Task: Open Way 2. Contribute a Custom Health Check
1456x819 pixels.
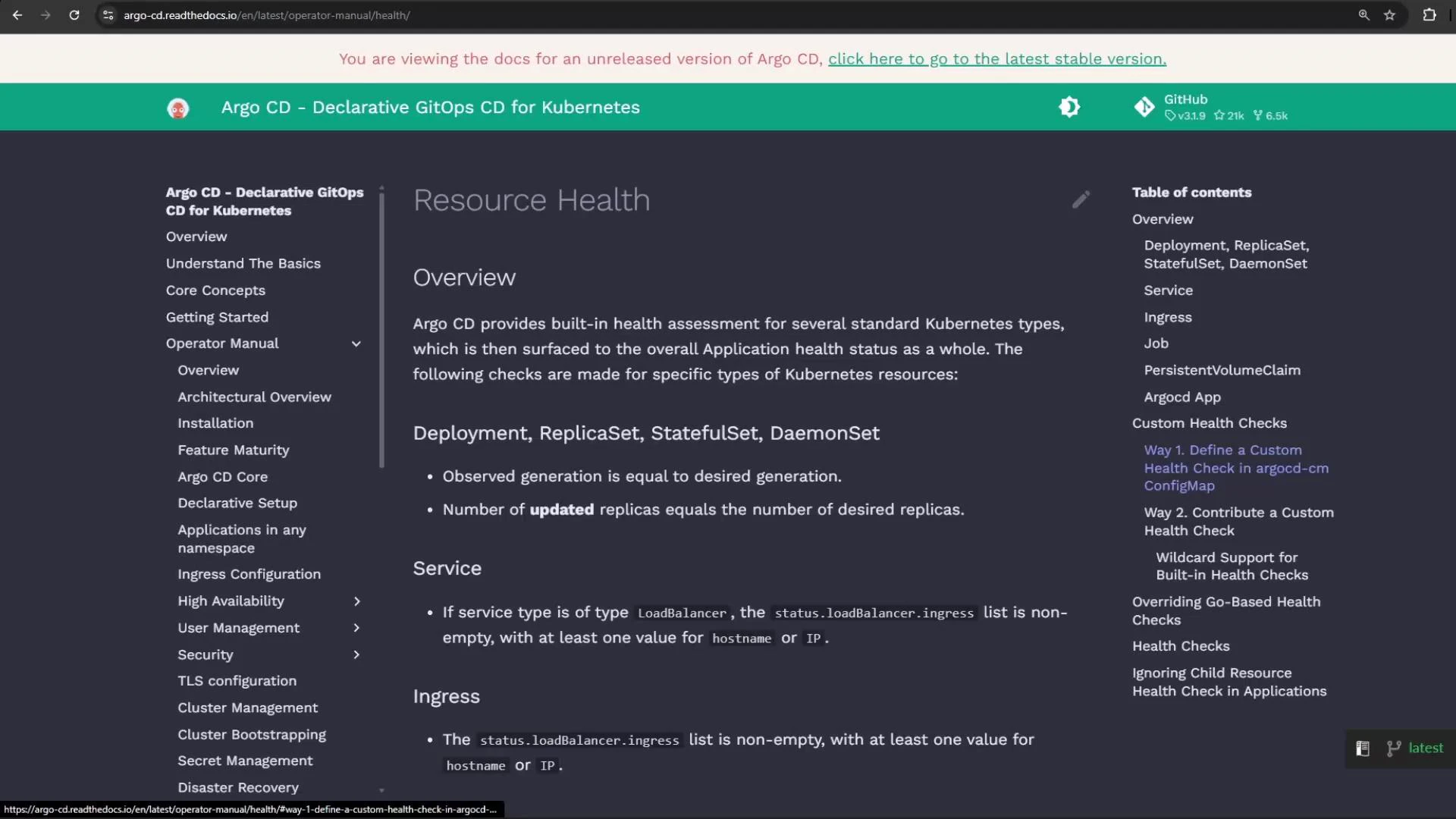Action: (1238, 522)
